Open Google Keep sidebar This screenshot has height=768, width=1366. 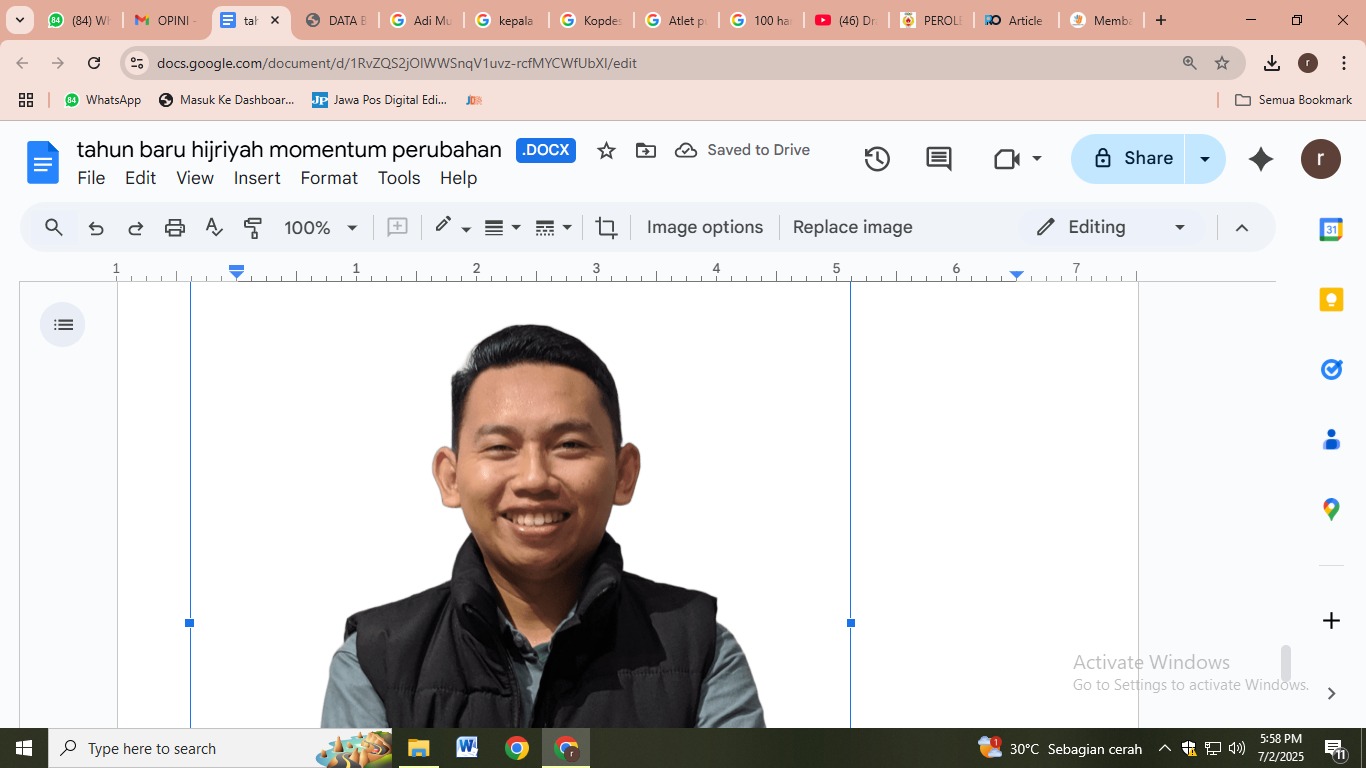pos(1331,299)
